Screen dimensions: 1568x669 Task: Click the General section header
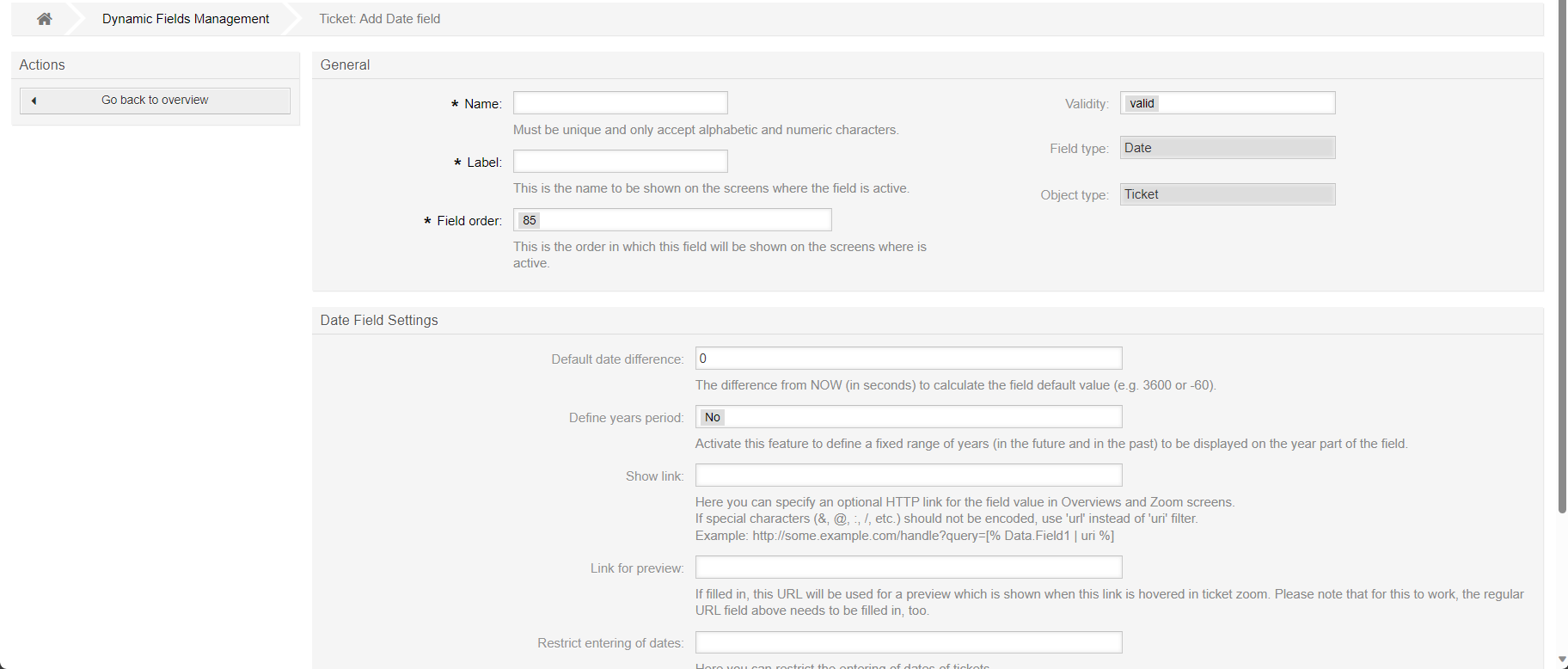coord(345,65)
